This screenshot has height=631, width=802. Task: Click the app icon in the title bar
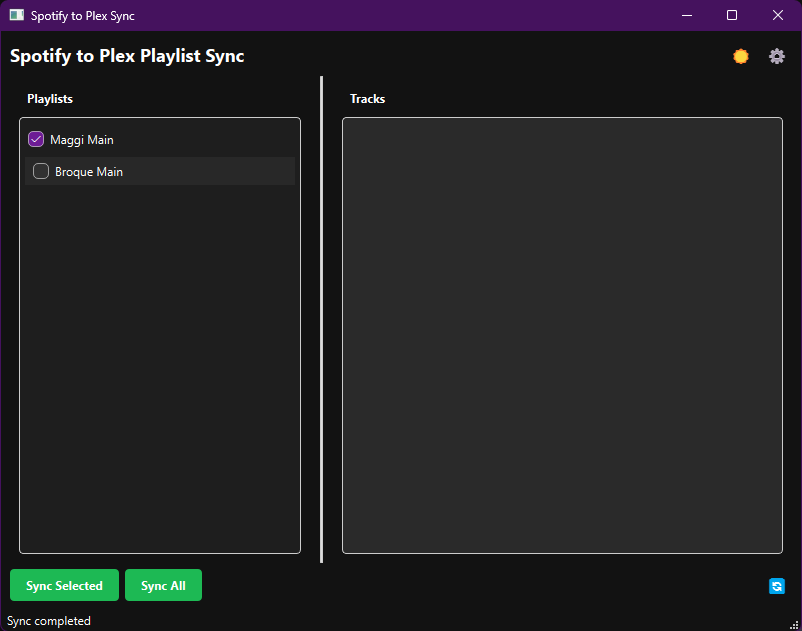(16, 15)
